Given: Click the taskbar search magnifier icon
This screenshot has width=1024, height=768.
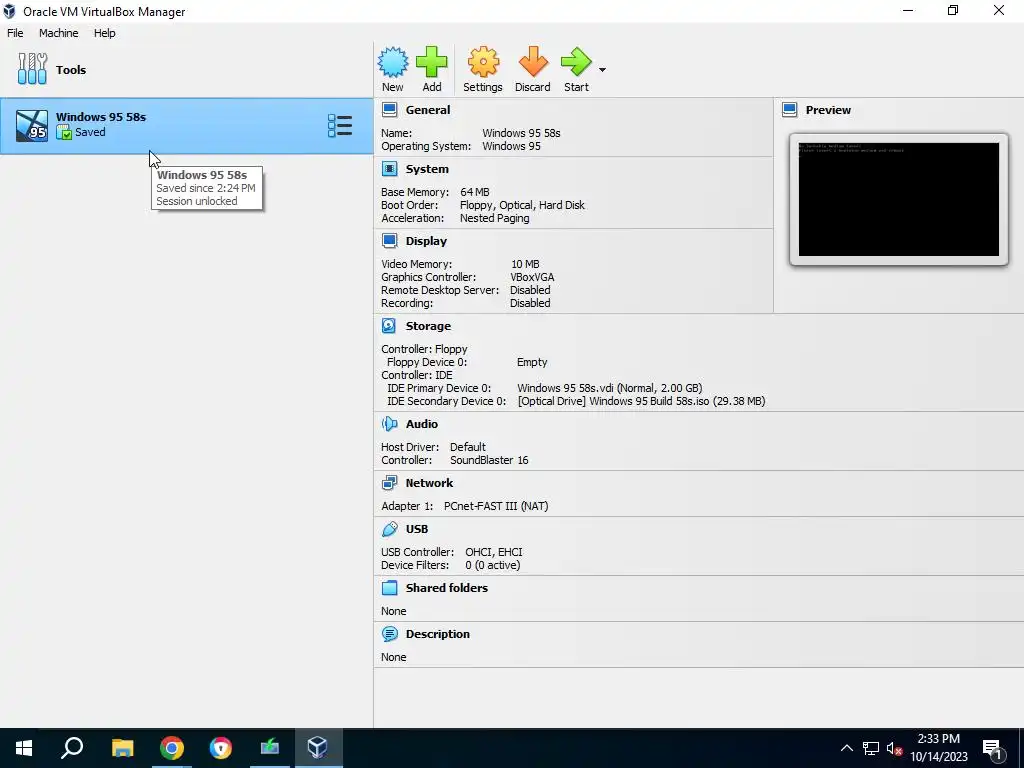Looking at the screenshot, I should coord(72,748).
